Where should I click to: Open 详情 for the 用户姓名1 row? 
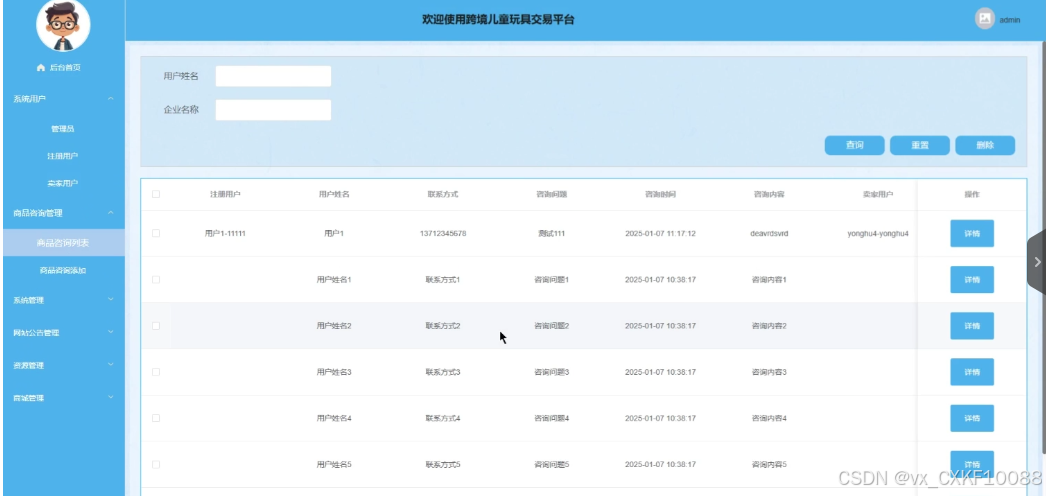pyautogui.click(x=972, y=279)
